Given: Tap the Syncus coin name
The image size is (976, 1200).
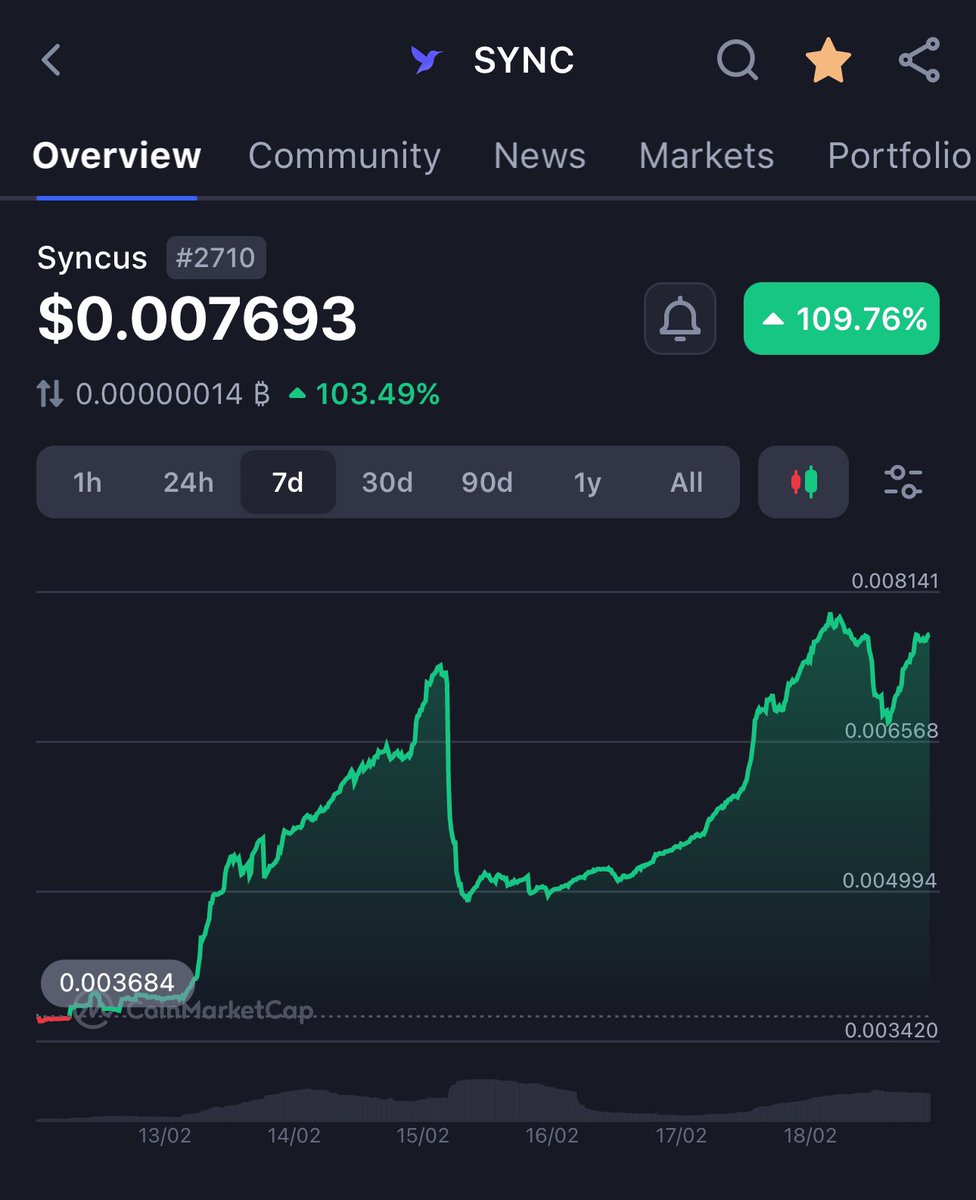Looking at the screenshot, I should [92, 258].
